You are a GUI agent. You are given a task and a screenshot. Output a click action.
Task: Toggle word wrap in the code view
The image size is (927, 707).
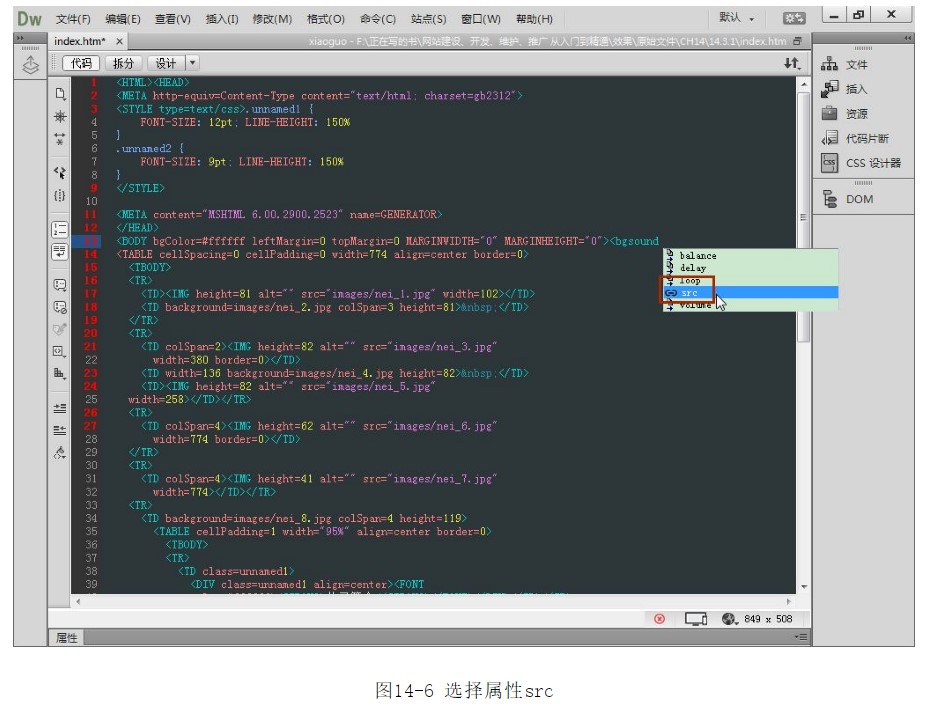point(60,250)
